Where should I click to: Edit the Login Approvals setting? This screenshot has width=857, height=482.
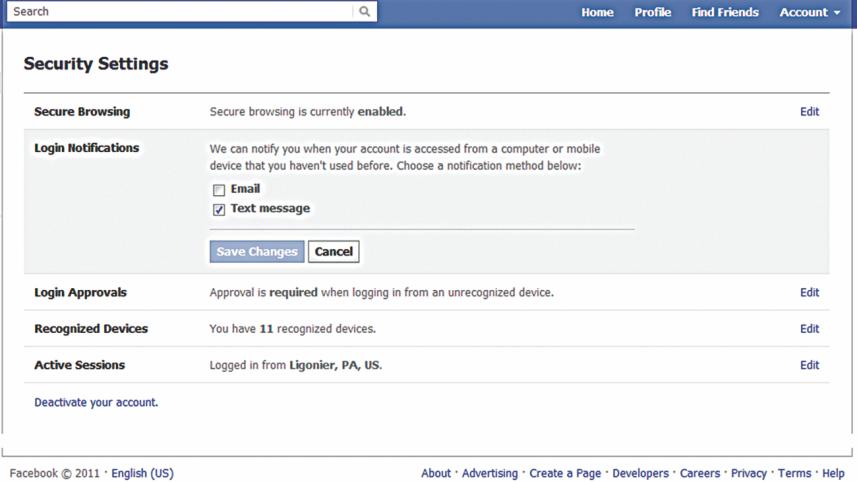809,293
